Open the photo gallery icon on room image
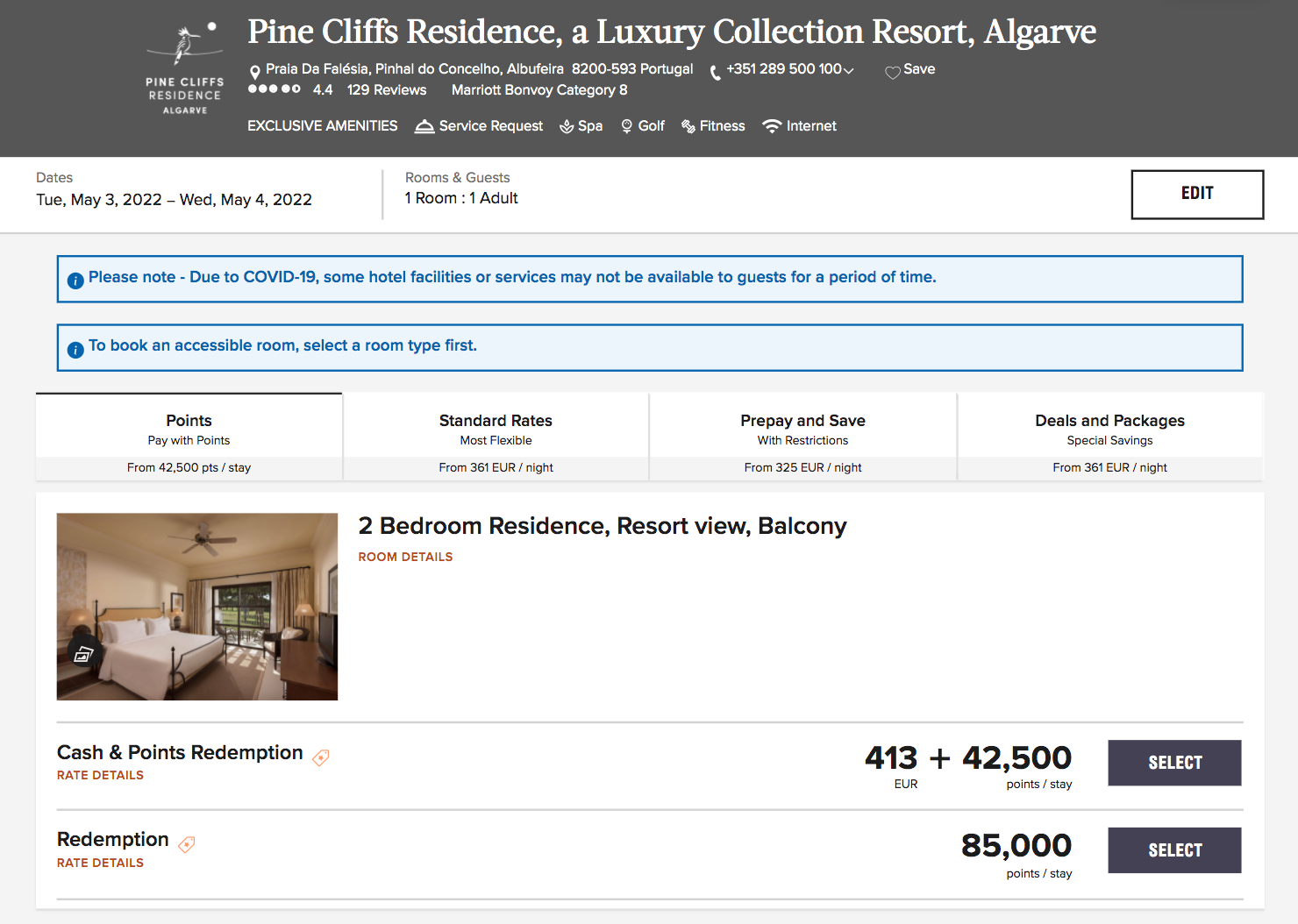 83,653
